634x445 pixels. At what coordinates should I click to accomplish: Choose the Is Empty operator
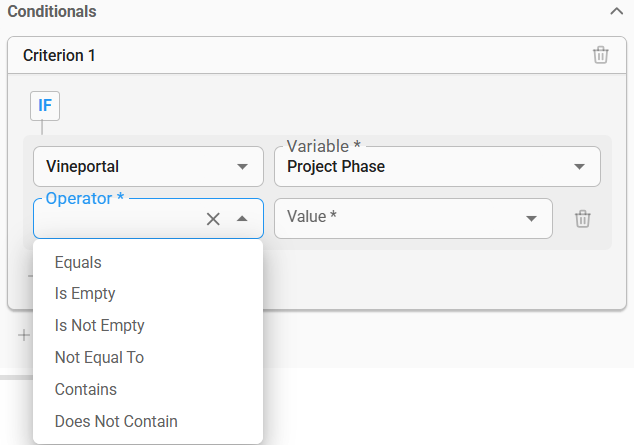(85, 294)
